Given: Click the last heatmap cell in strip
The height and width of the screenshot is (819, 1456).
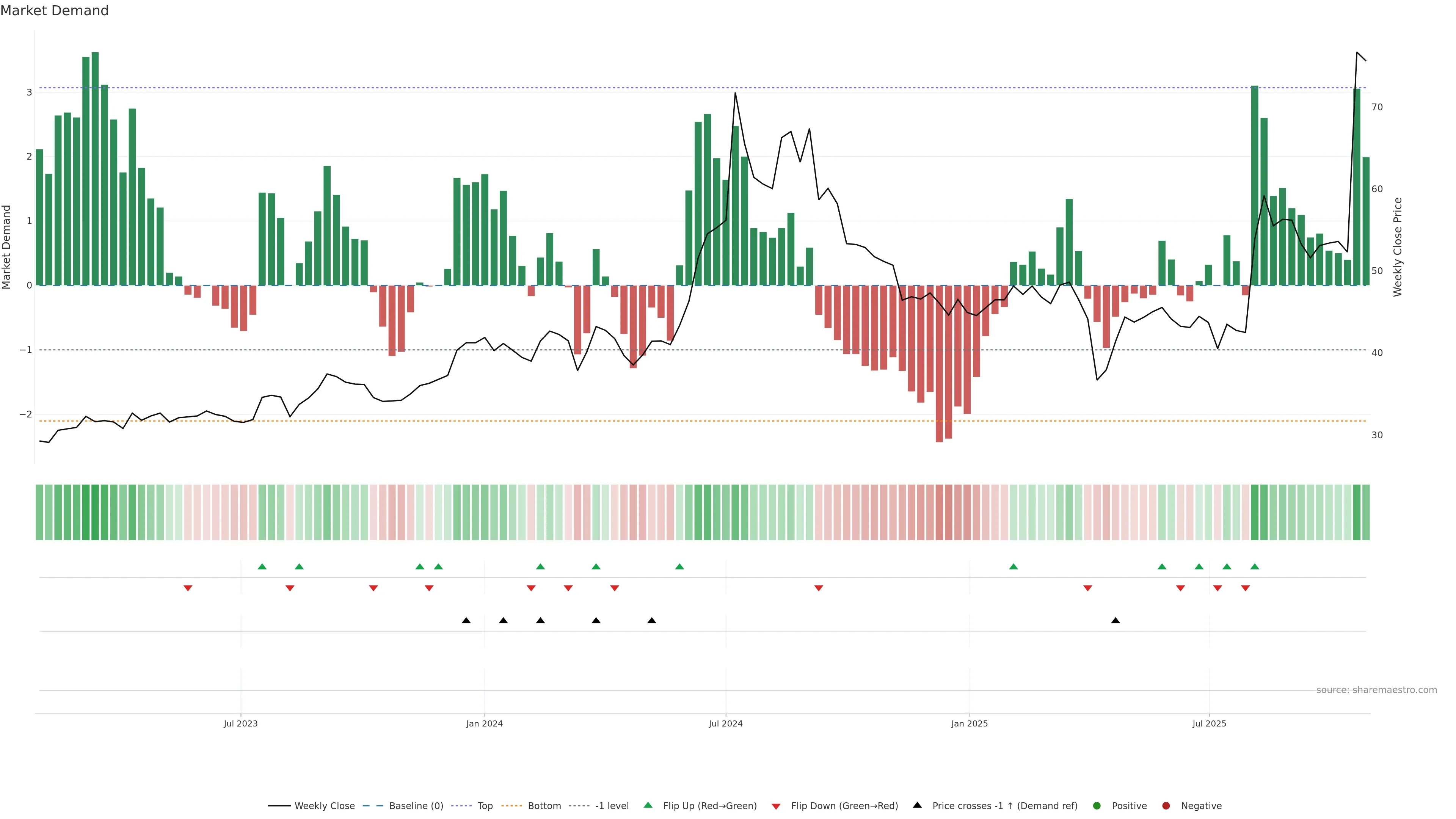Looking at the screenshot, I should [x=1365, y=512].
